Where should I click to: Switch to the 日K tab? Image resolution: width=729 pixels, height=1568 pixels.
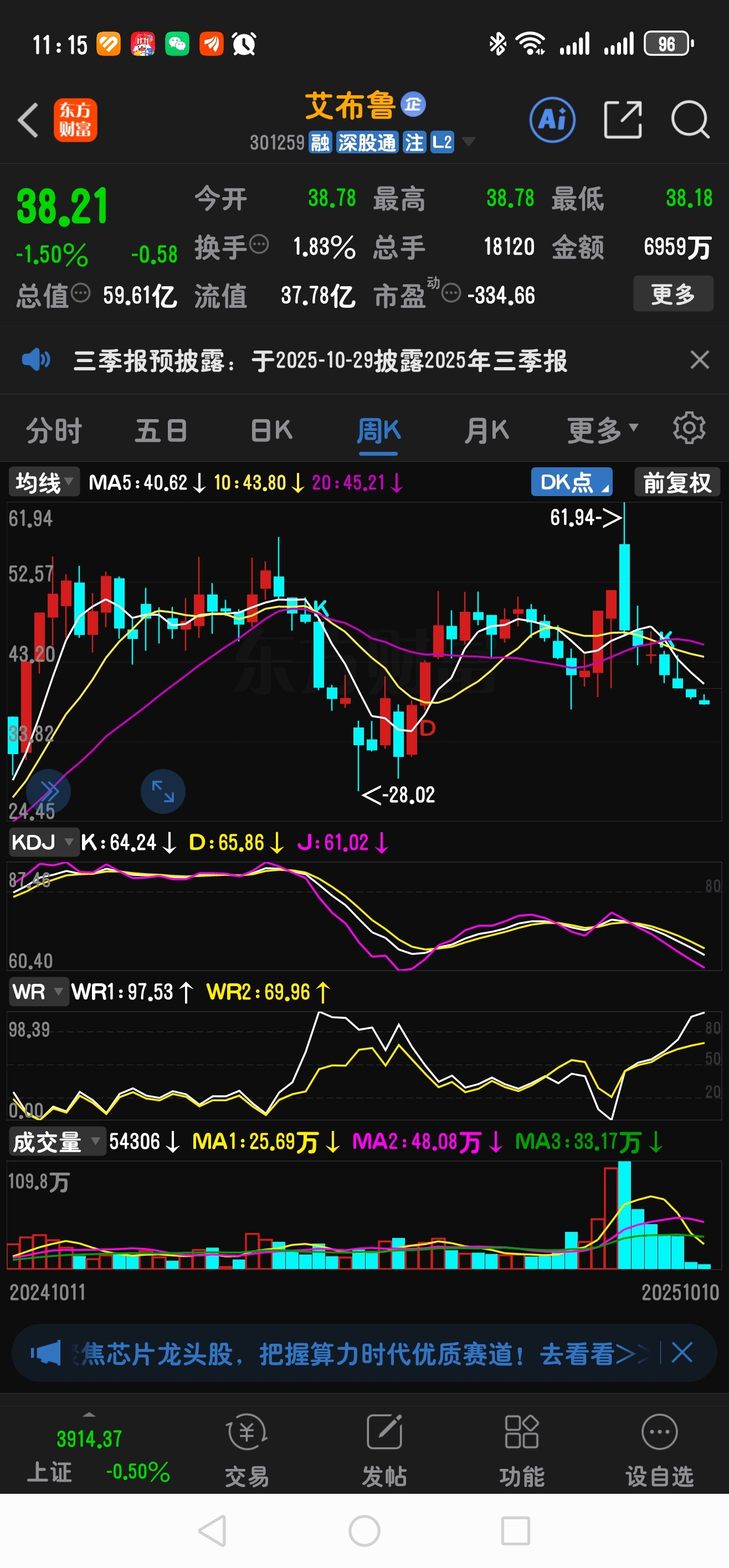271,431
